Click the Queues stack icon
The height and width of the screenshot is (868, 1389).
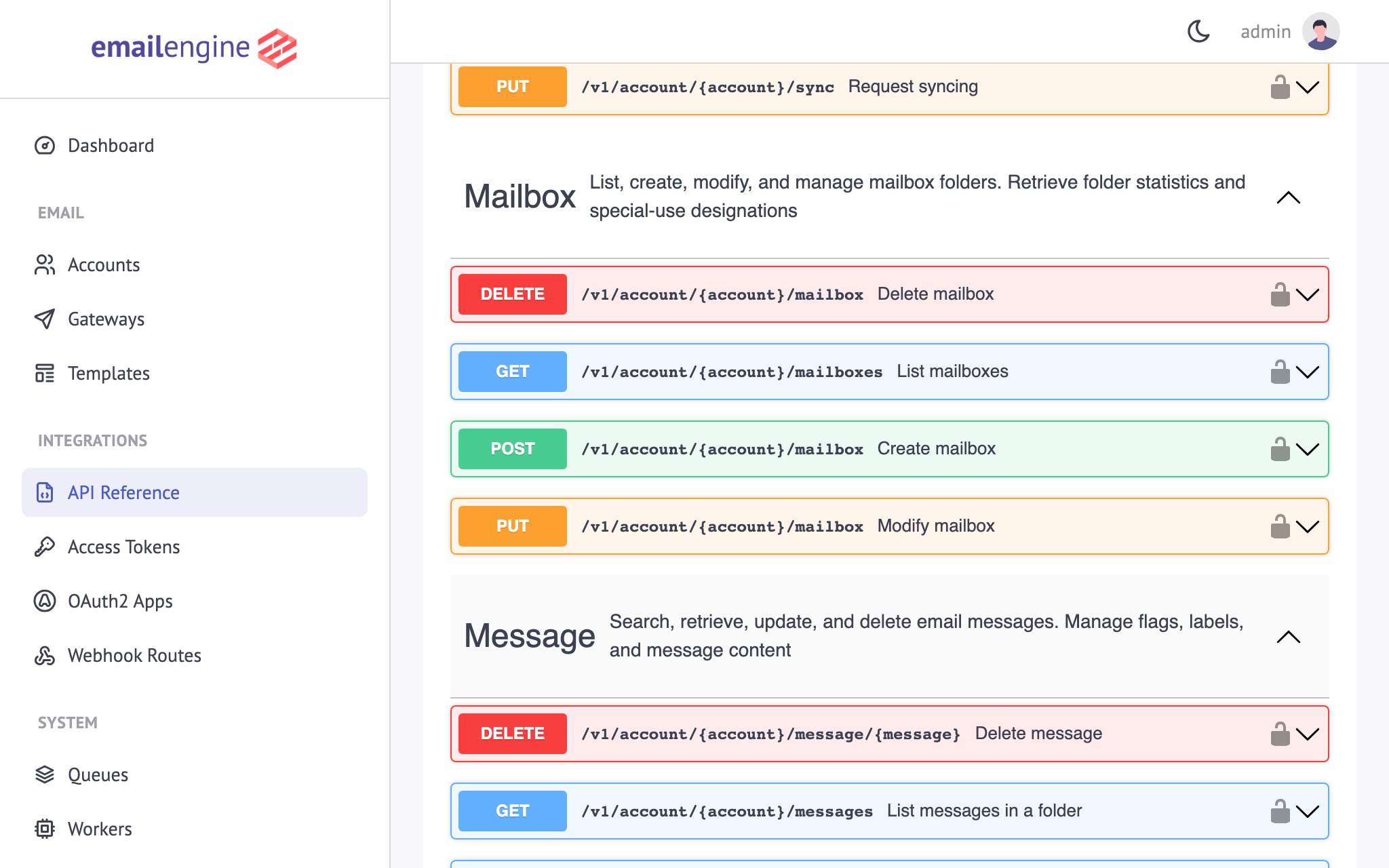coord(45,774)
